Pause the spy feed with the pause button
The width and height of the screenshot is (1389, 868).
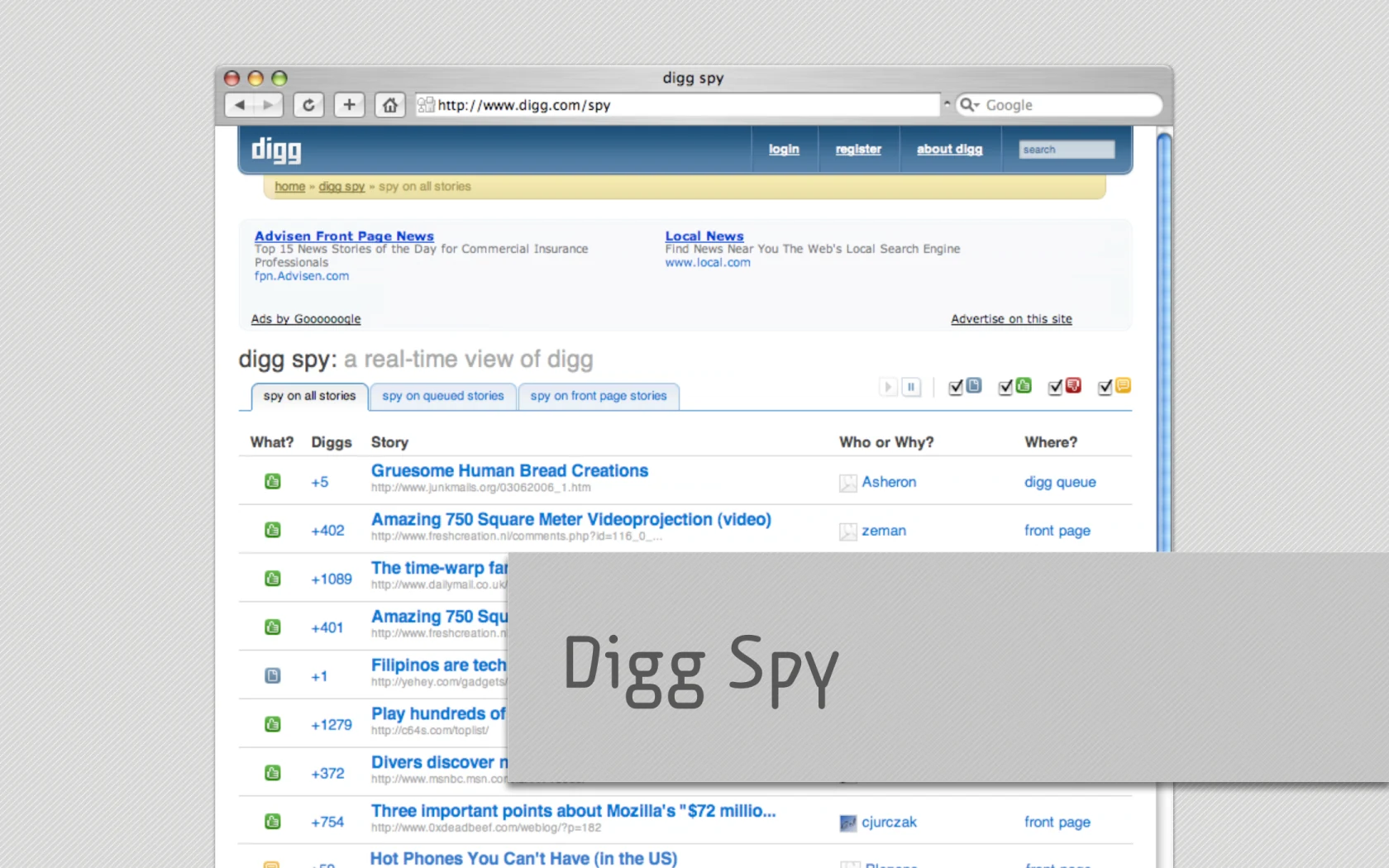point(911,387)
